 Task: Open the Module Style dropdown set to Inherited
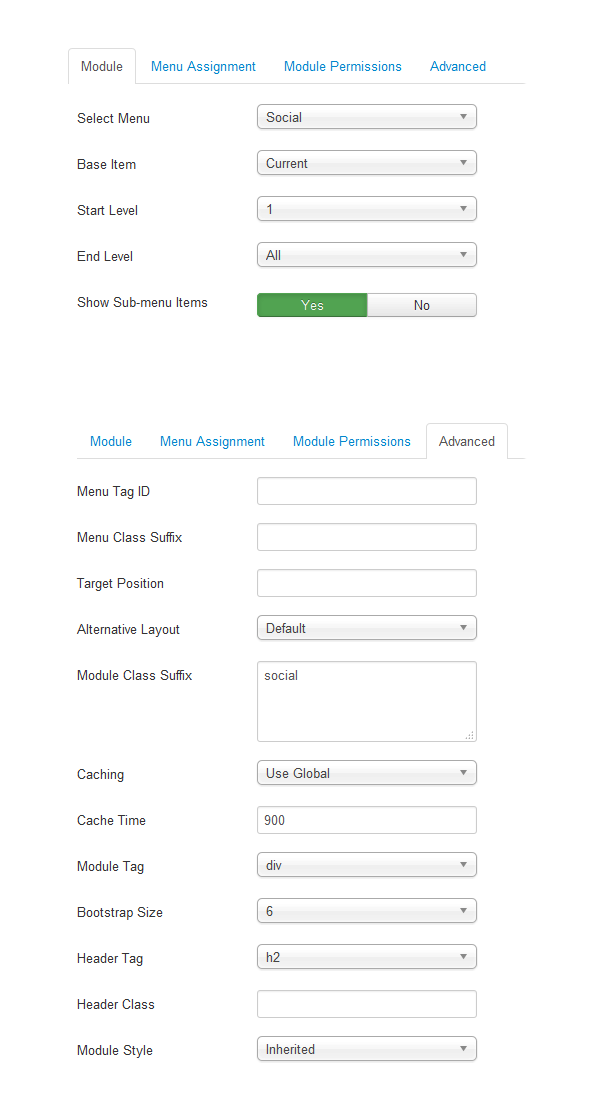point(366,1049)
